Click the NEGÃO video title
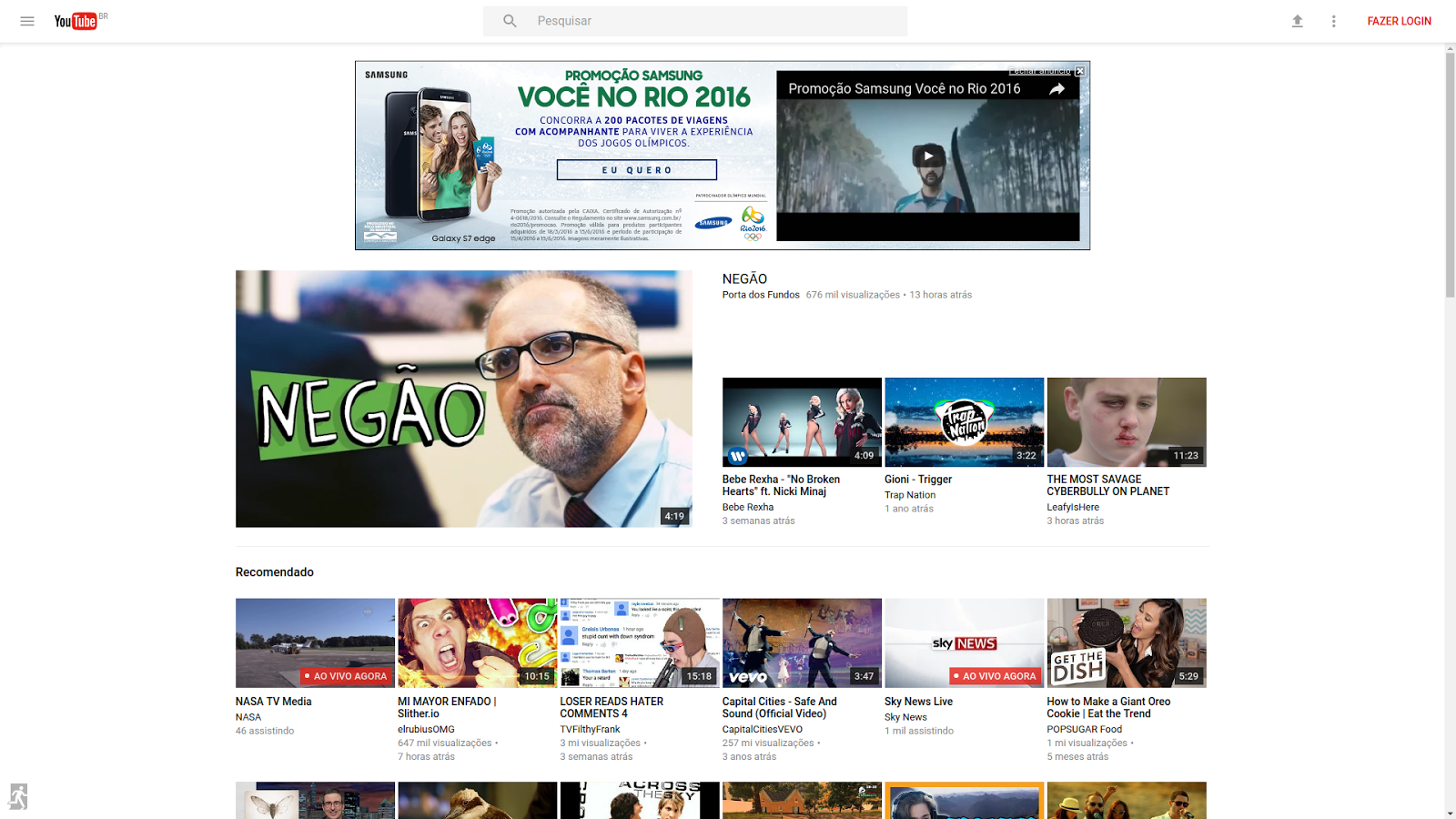The height and width of the screenshot is (819, 1456). 744,279
